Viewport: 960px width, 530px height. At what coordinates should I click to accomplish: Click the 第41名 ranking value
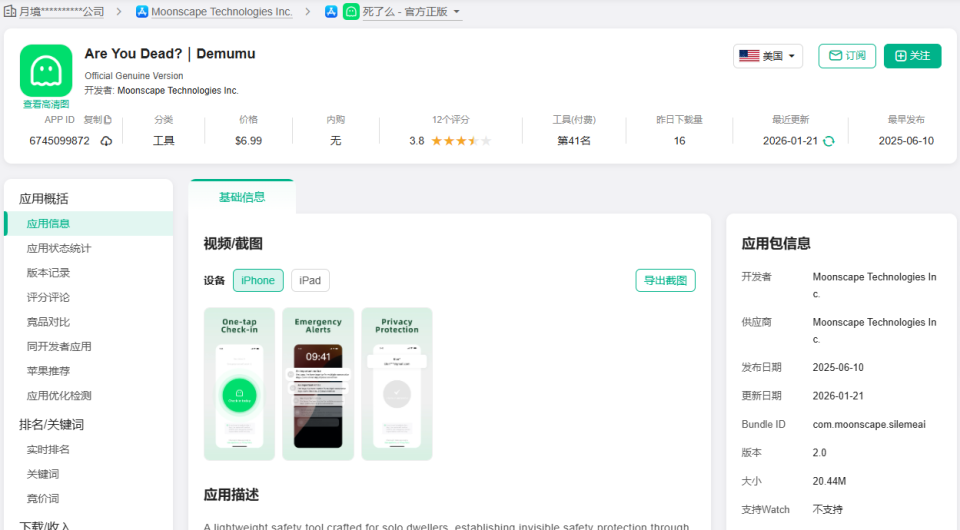(x=574, y=141)
